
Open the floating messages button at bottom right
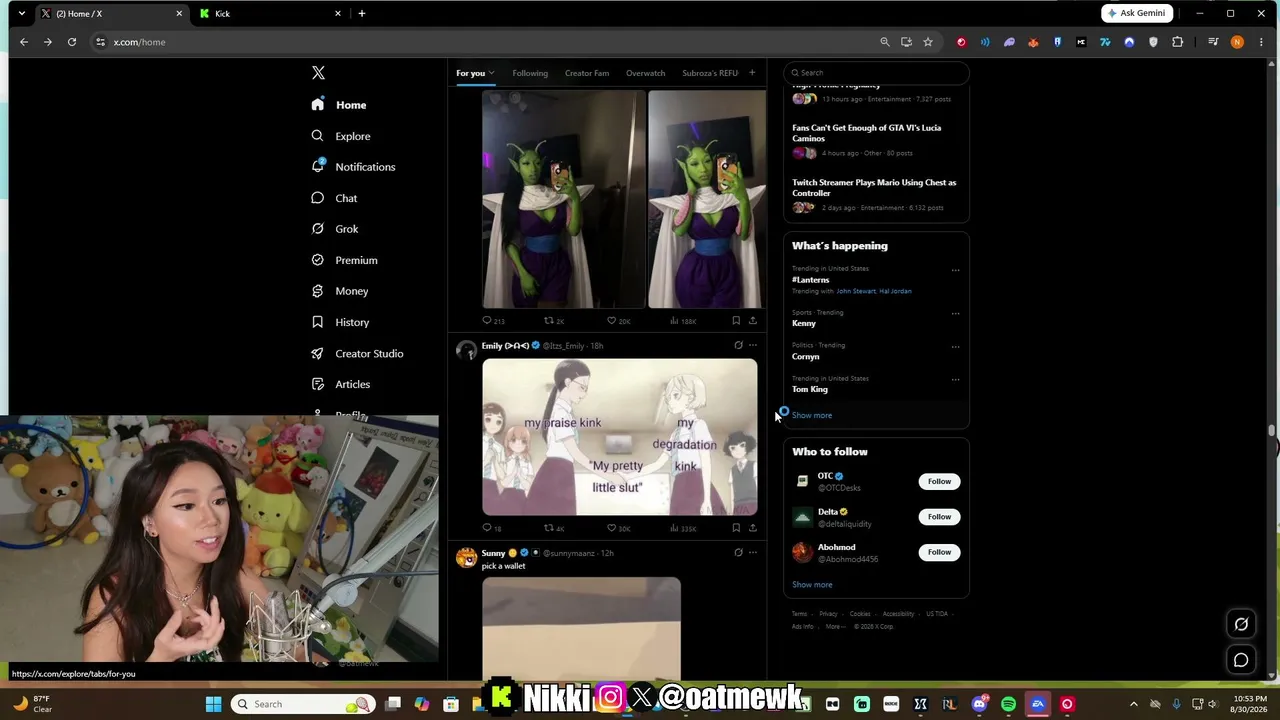pyautogui.click(x=1241, y=660)
